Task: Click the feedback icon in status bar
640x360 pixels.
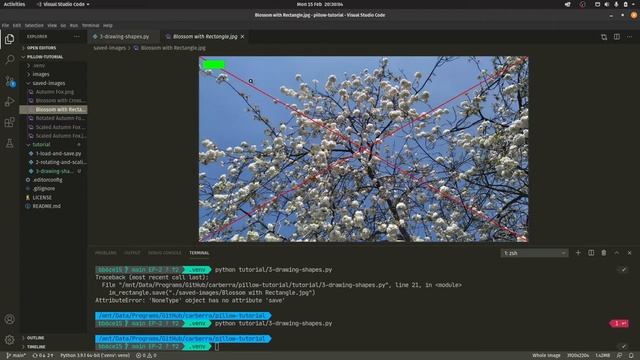Action: (620, 356)
